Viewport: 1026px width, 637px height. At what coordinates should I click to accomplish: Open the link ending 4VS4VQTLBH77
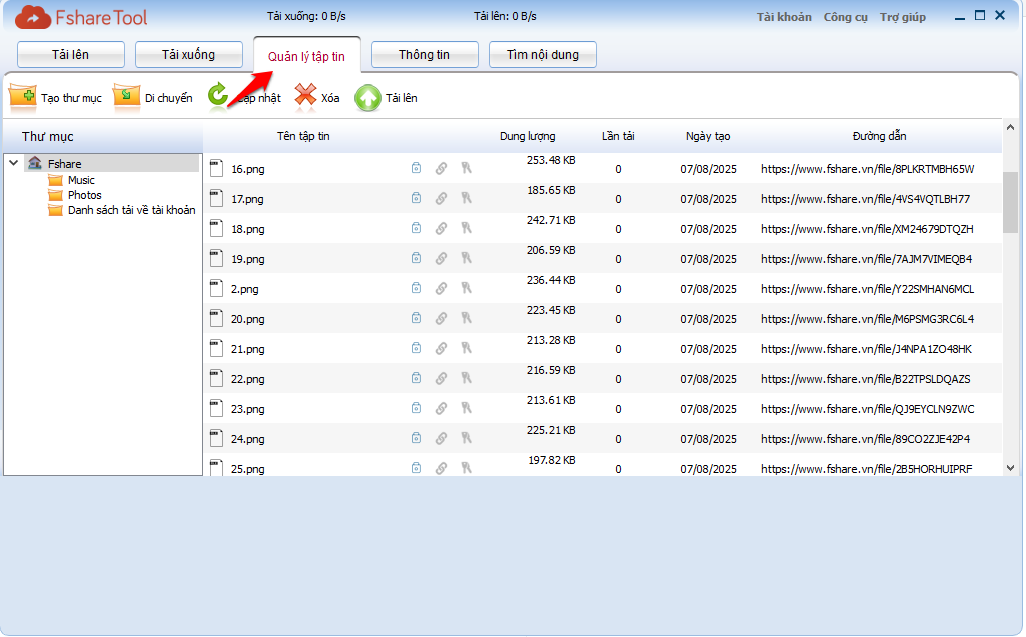click(x=865, y=199)
